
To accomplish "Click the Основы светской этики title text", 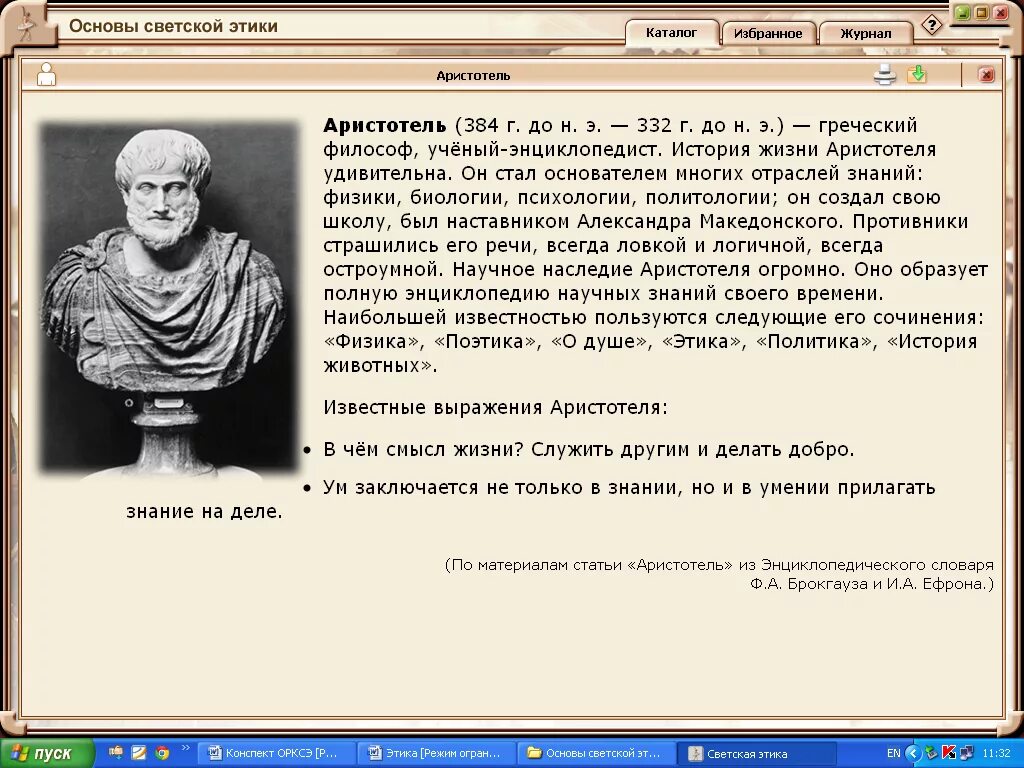I will click(174, 26).
